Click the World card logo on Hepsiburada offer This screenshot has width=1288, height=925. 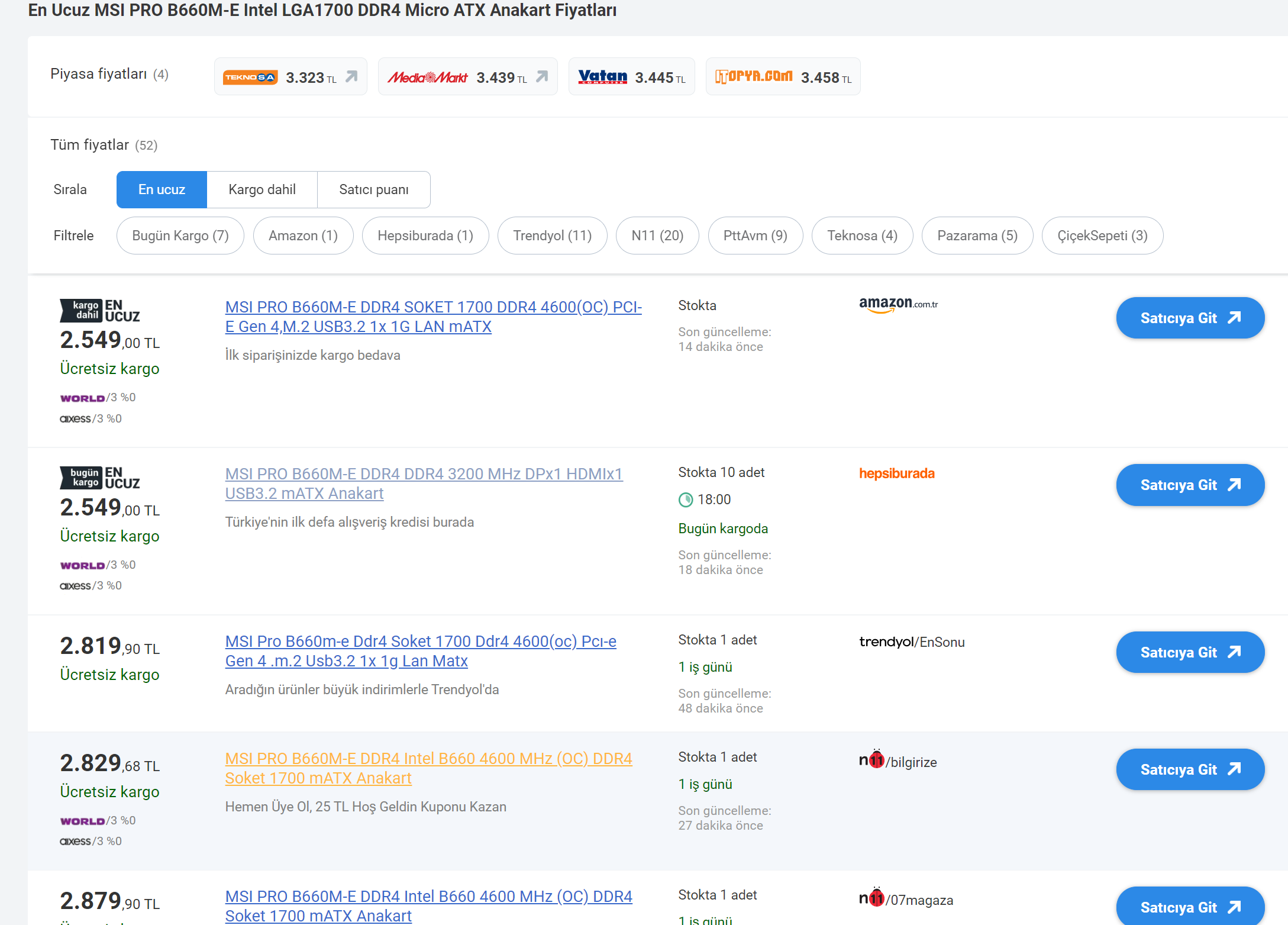pos(83,566)
